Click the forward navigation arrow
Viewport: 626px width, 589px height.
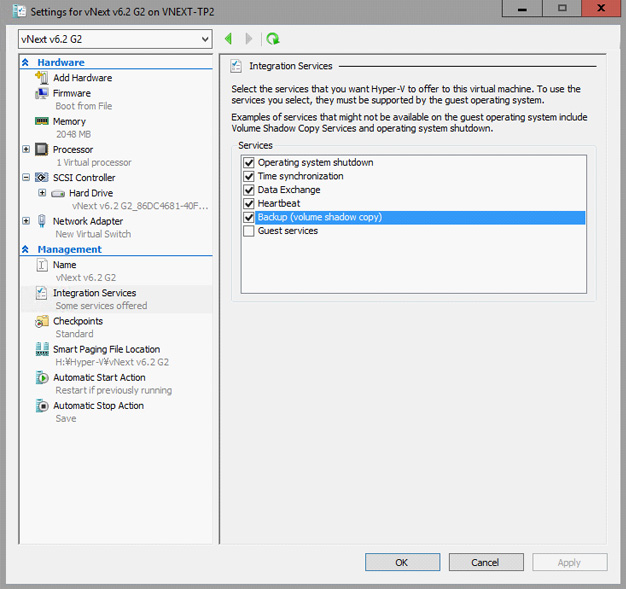click(249, 39)
